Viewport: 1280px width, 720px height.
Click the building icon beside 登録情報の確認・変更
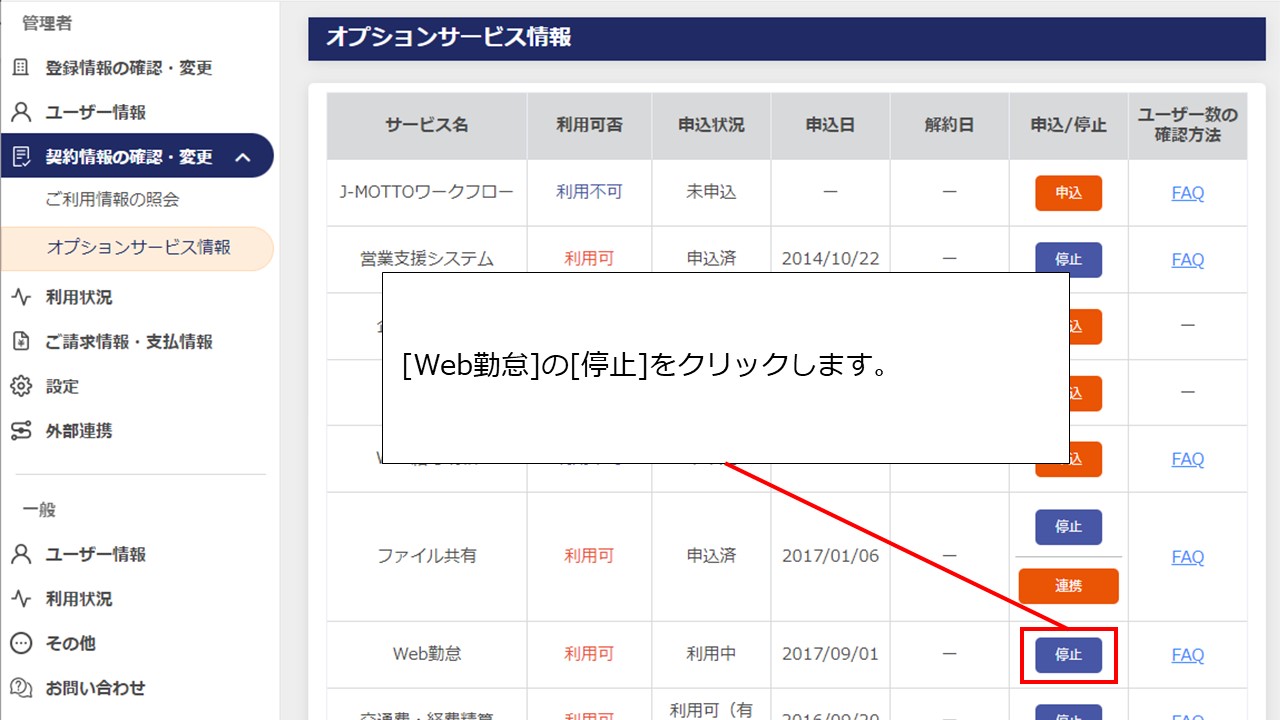point(21,68)
